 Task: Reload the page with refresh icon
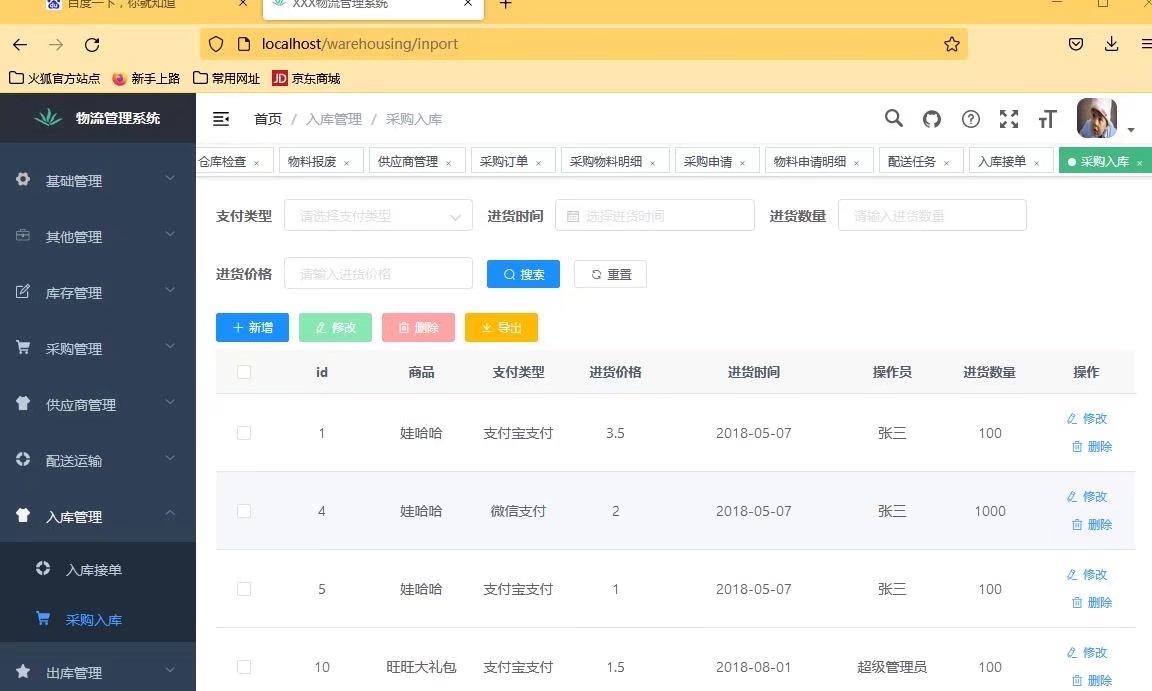[x=92, y=45]
